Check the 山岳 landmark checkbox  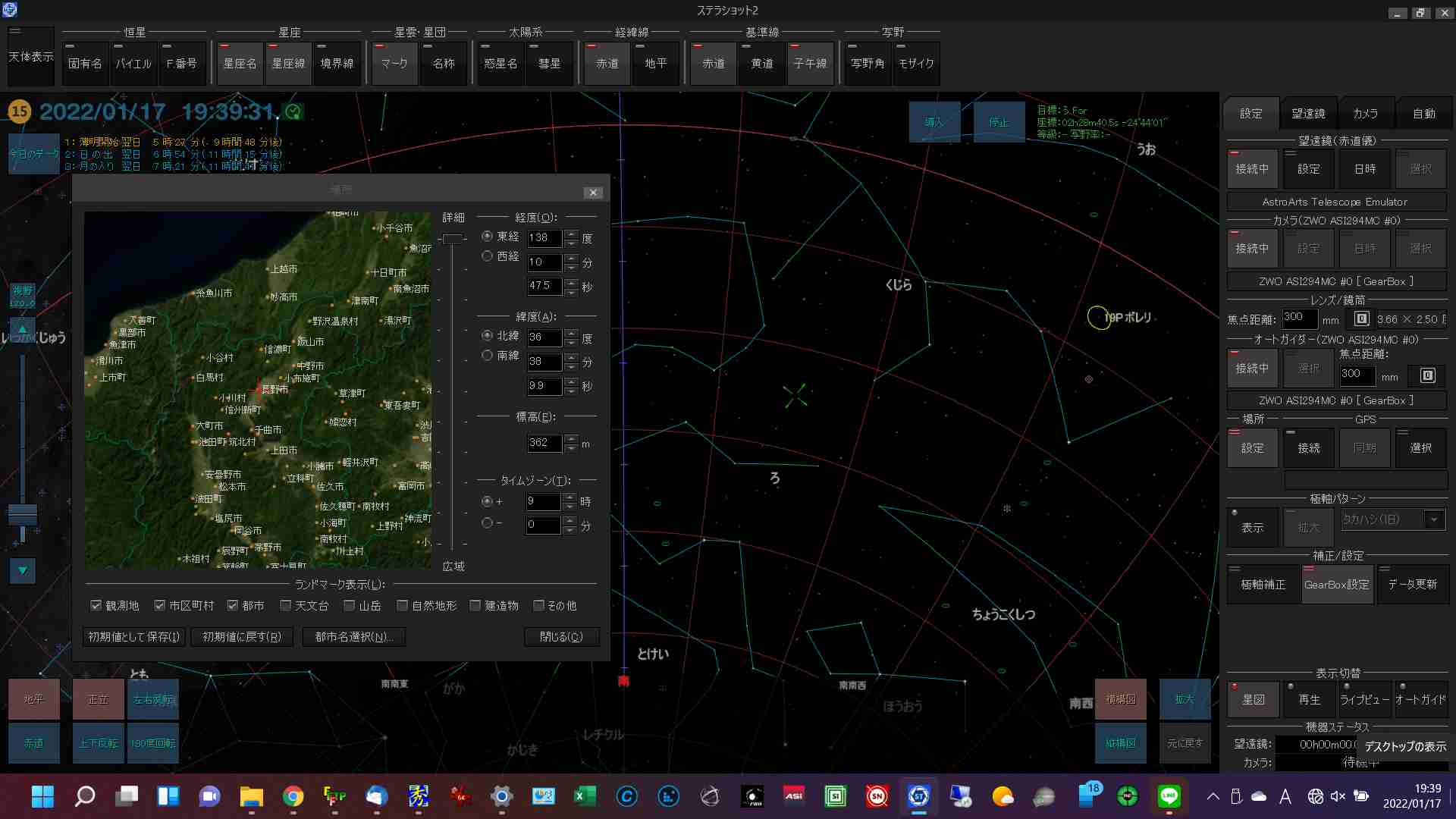(350, 605)
